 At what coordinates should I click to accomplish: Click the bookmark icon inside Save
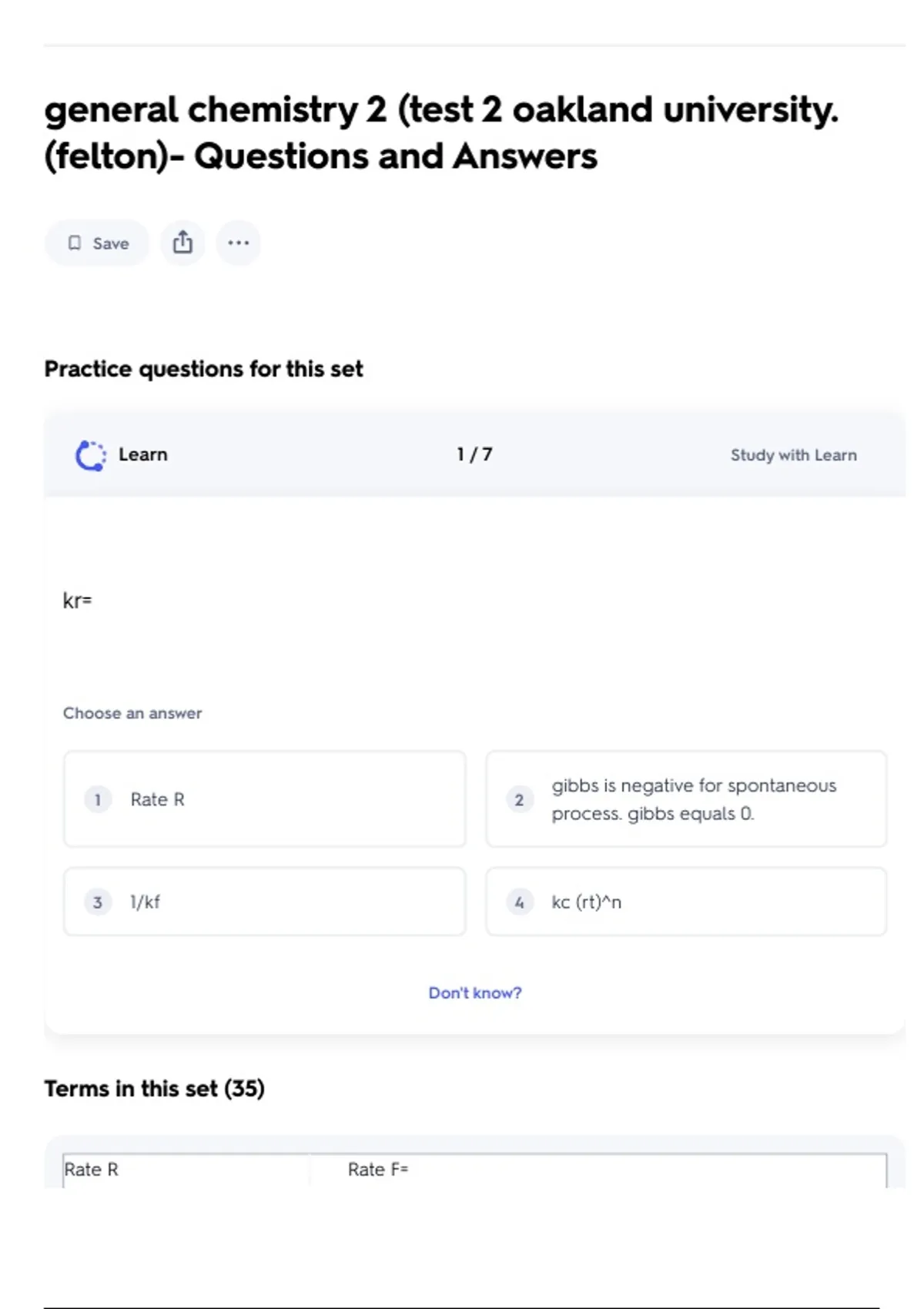[x=75, y=243]
